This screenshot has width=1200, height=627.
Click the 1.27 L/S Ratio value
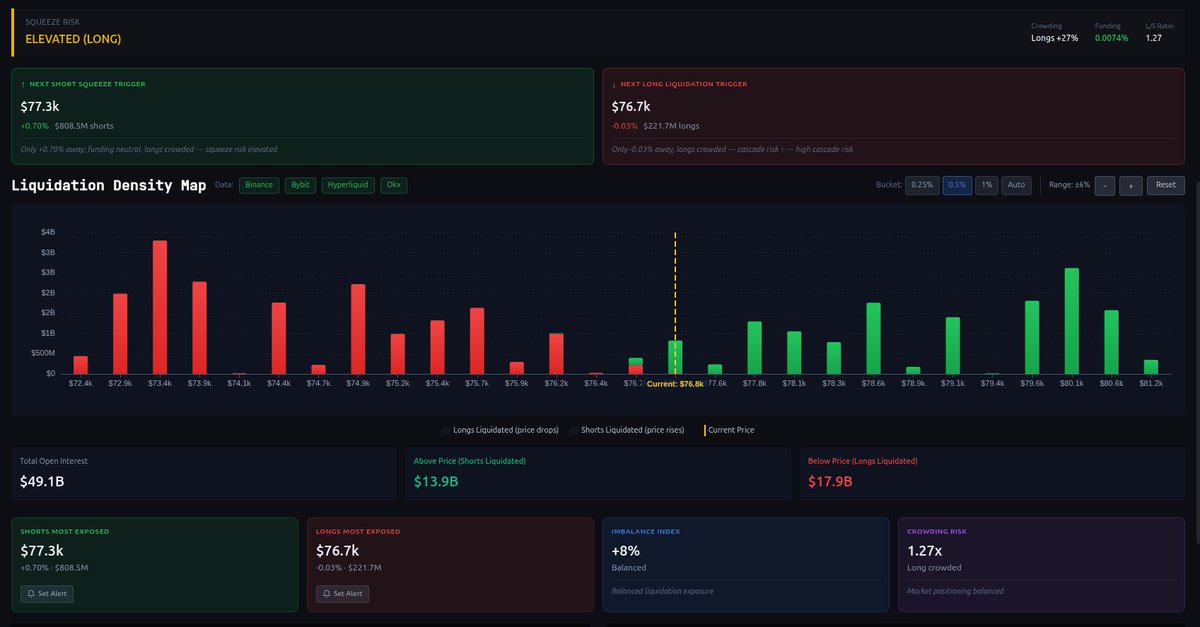(x=1154, y=38)
